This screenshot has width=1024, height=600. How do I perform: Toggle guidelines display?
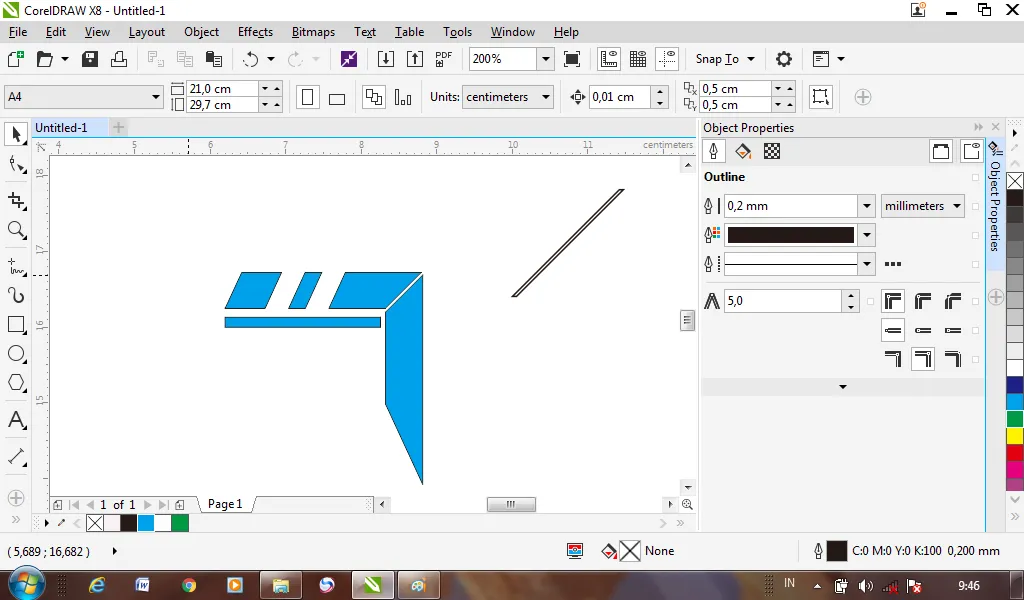(x=667, y=59)
